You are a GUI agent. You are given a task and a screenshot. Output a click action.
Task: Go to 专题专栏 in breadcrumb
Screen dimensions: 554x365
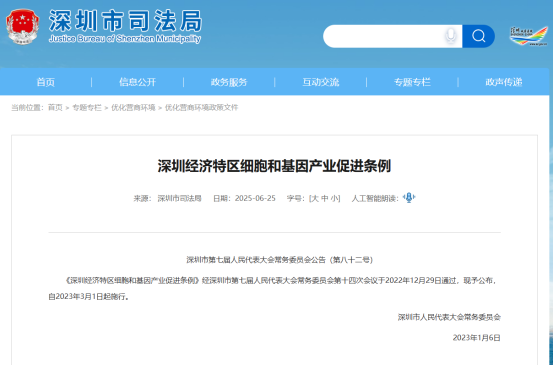[87, 107]
